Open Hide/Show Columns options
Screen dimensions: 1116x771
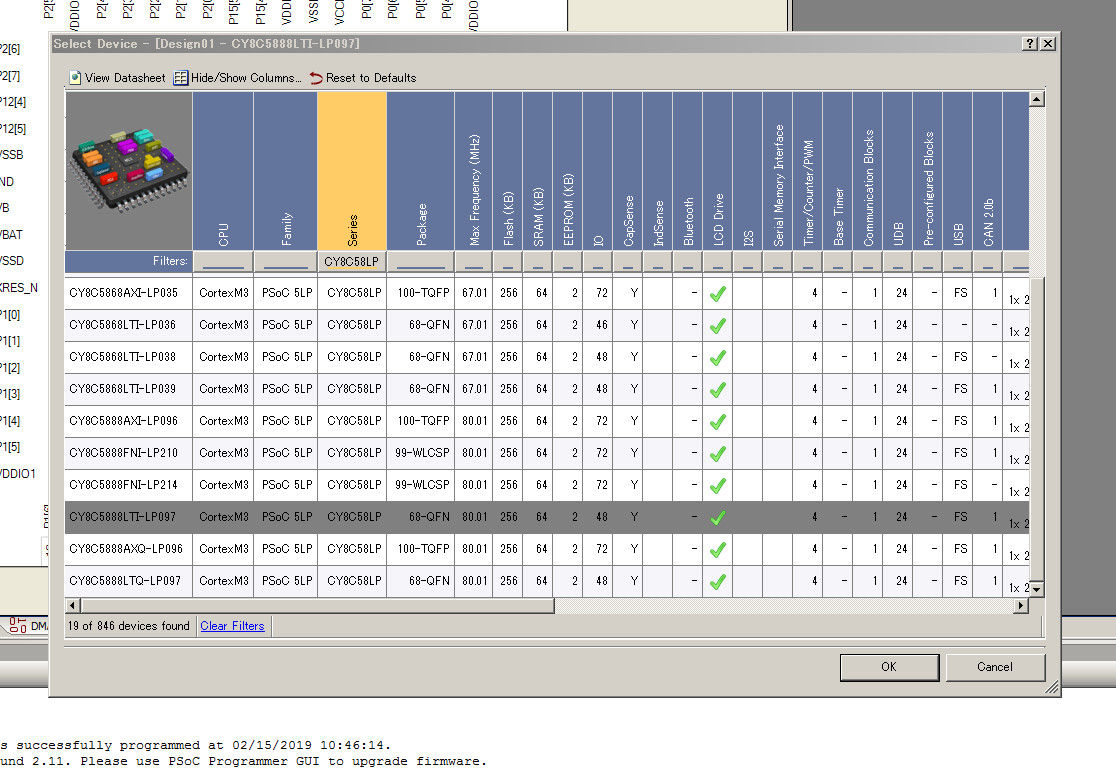tap(237, 78)
